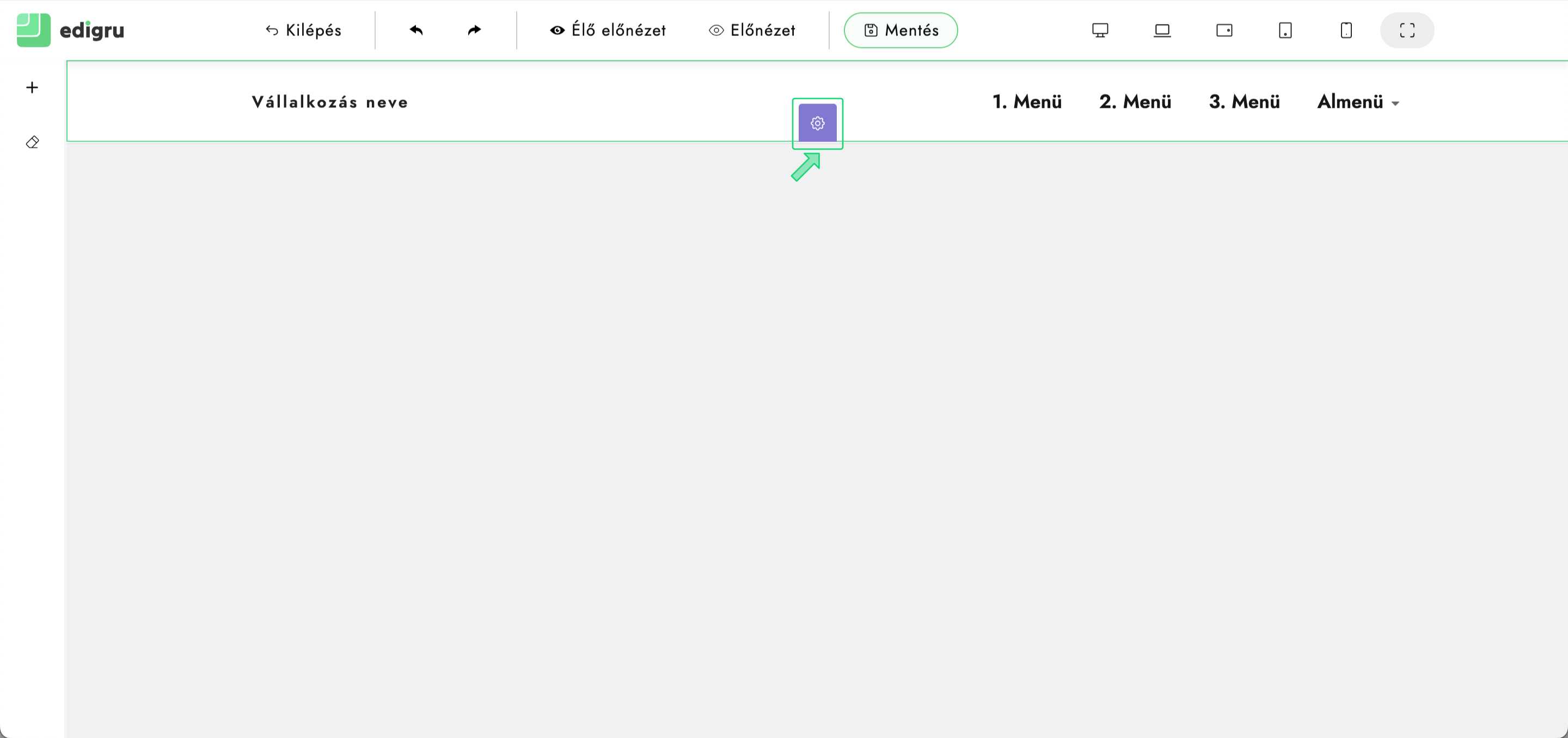
Task: Toggle fullscreen mode icon
Action: 1407,30
